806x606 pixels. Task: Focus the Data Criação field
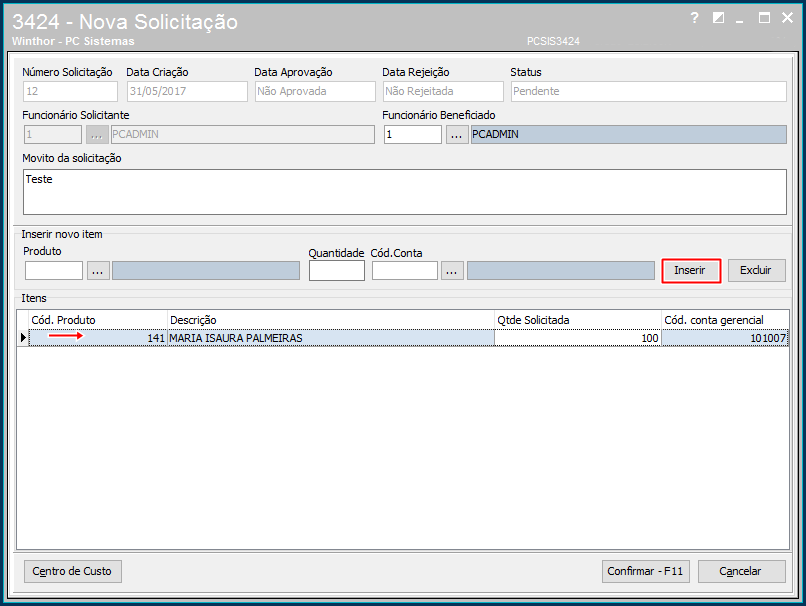pyautogui.click(x=187, y=91)
